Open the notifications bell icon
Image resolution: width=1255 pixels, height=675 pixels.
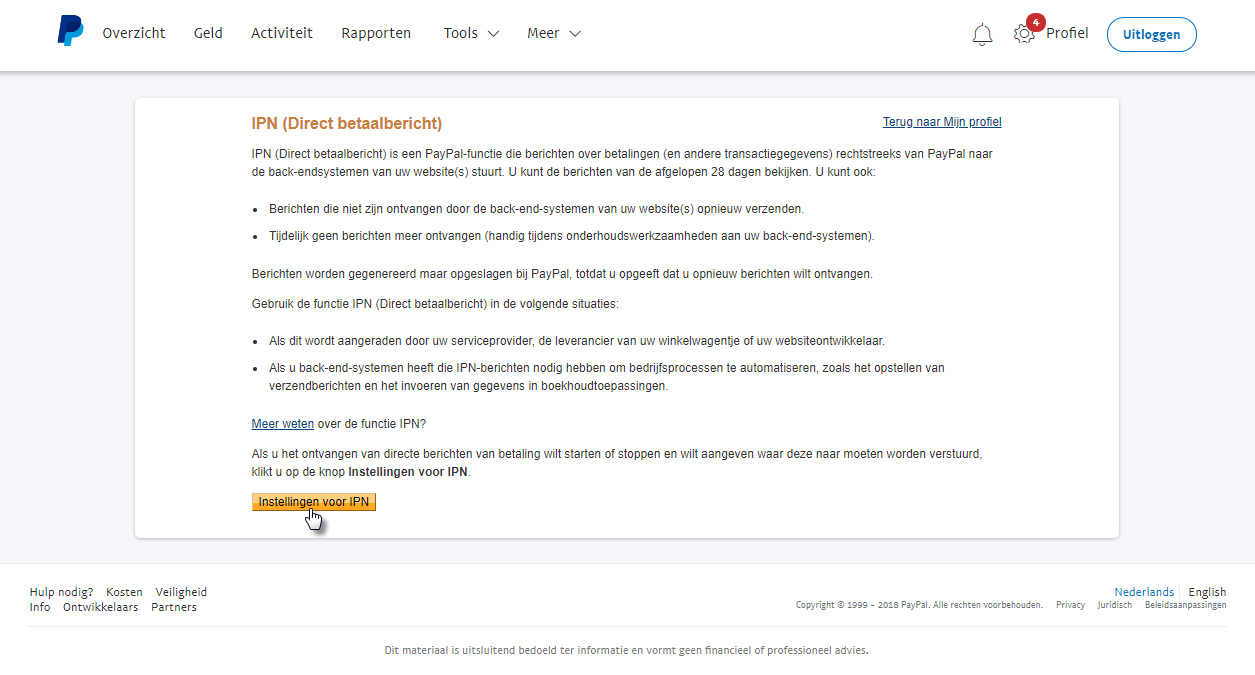pyautogui.click(x=982, y=34)
